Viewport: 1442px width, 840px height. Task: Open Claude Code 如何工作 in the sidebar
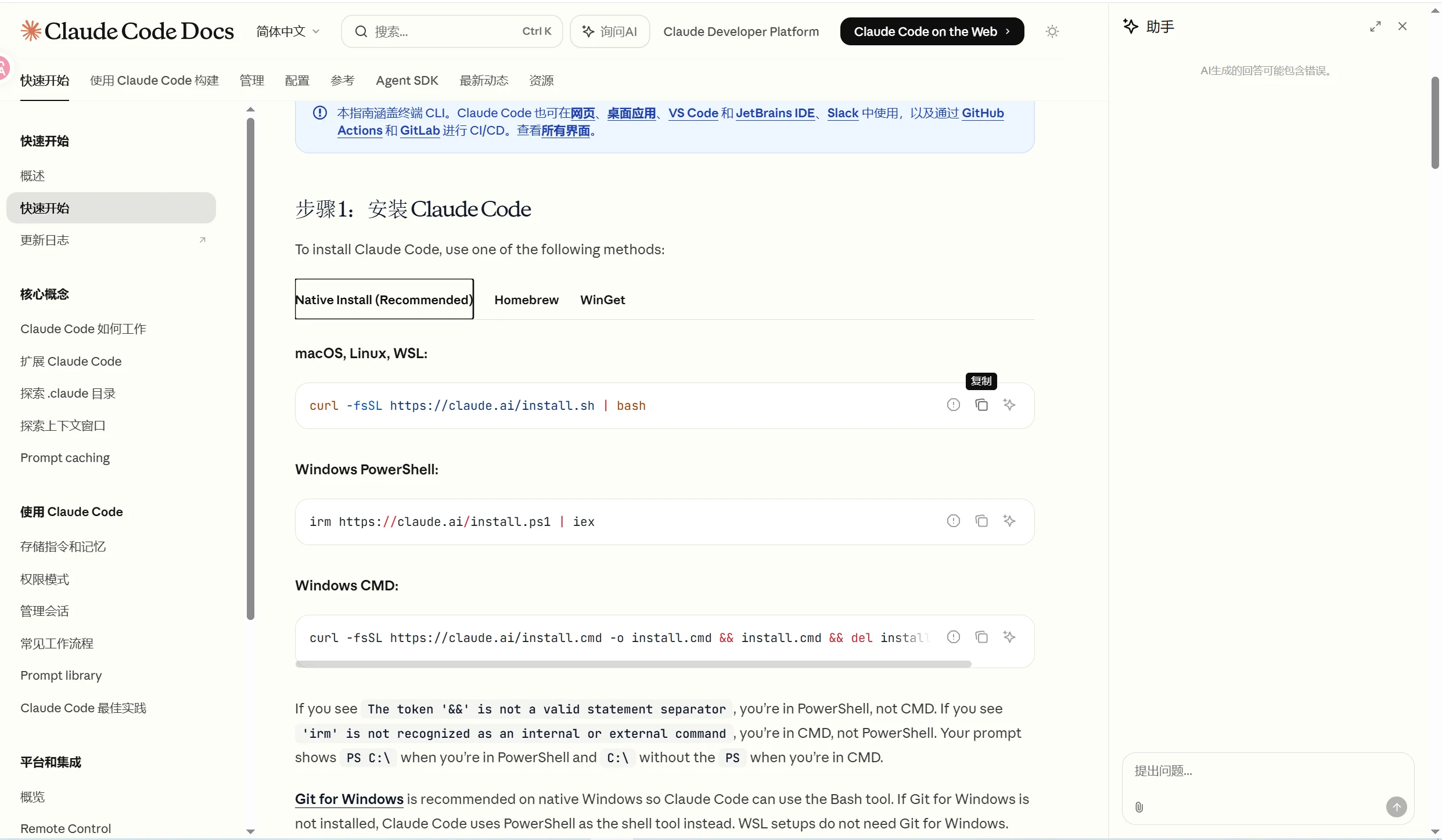pyautogui.click(x=83, y=329)
